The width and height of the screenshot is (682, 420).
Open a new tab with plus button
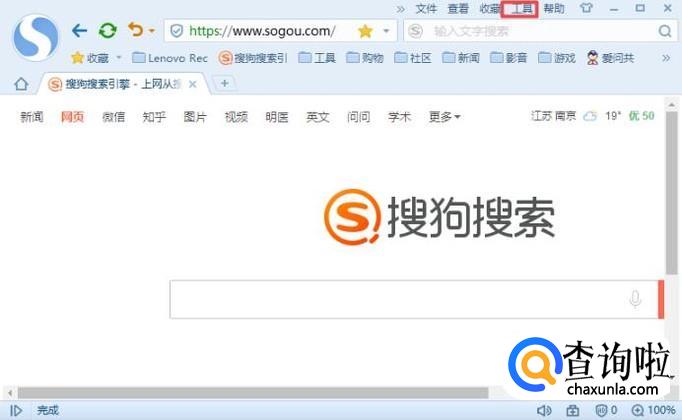[x=224, y=83]
